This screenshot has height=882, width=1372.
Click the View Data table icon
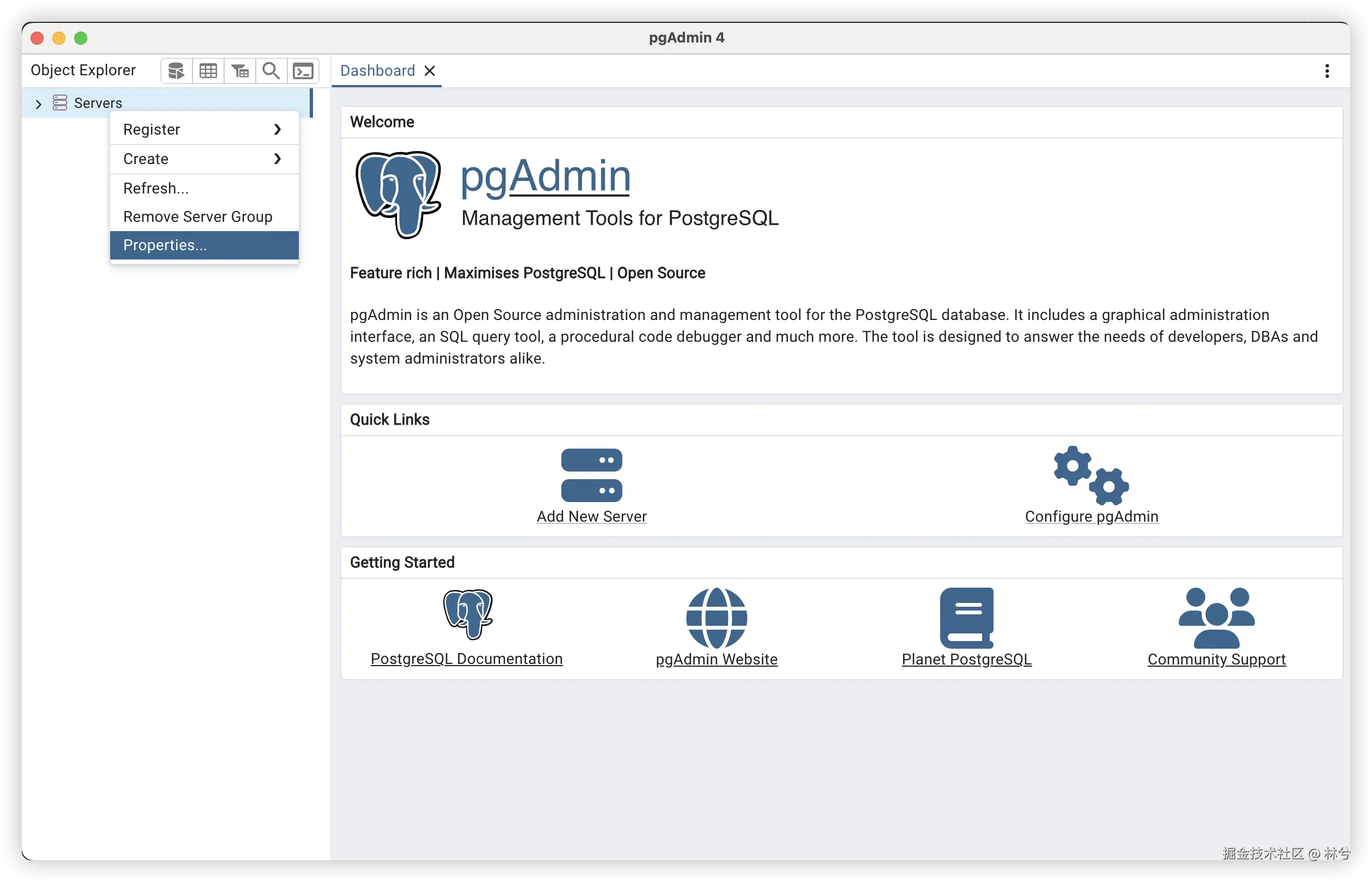tap(208, 71)
